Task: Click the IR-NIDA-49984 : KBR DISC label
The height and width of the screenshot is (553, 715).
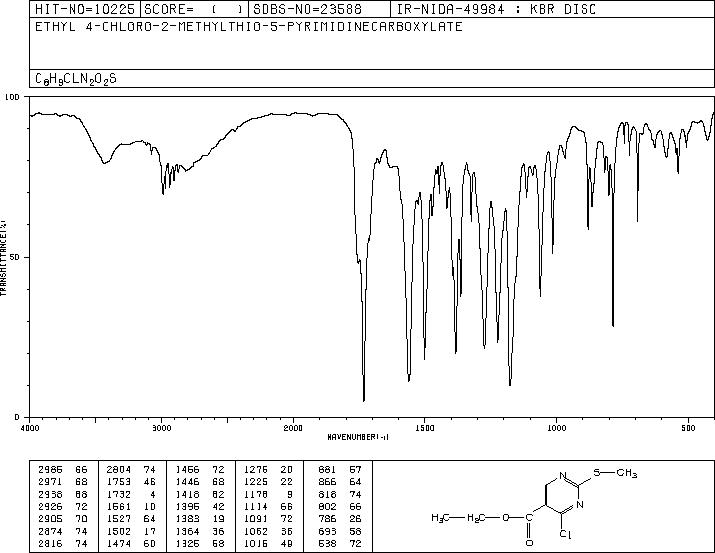Action: [496, 9]
